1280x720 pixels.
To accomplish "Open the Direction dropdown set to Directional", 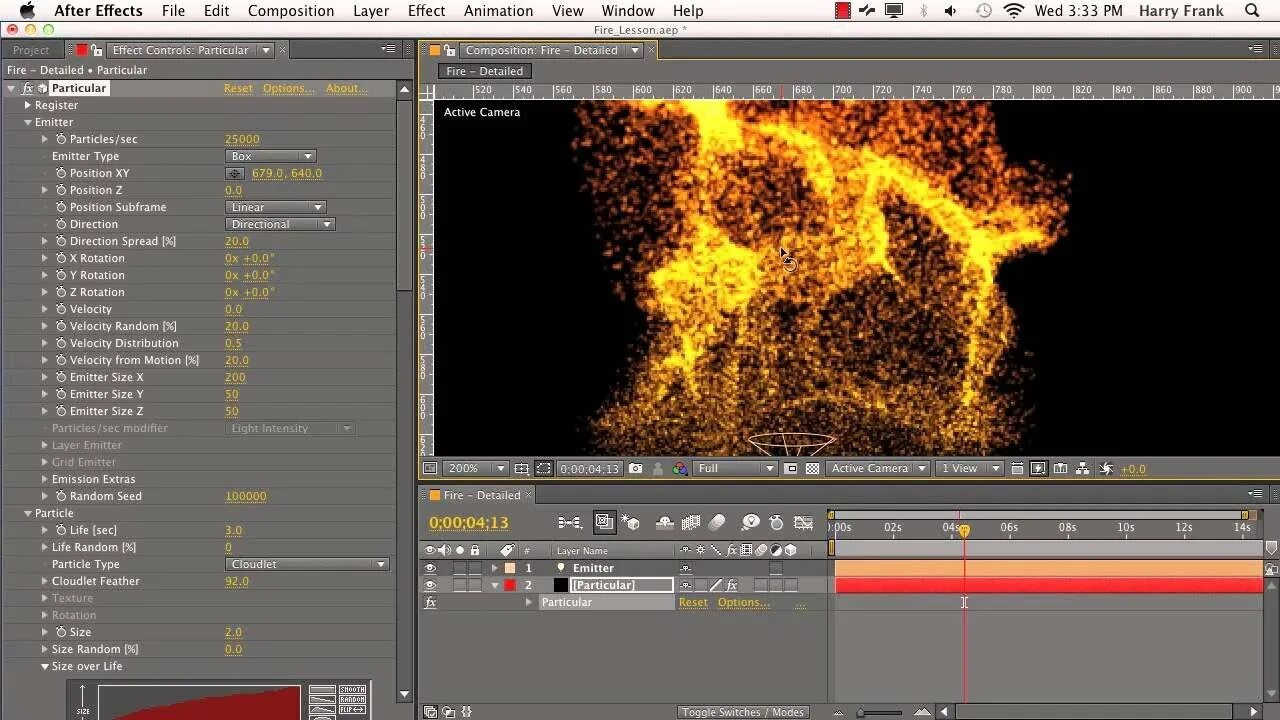I will coord(280,224).
